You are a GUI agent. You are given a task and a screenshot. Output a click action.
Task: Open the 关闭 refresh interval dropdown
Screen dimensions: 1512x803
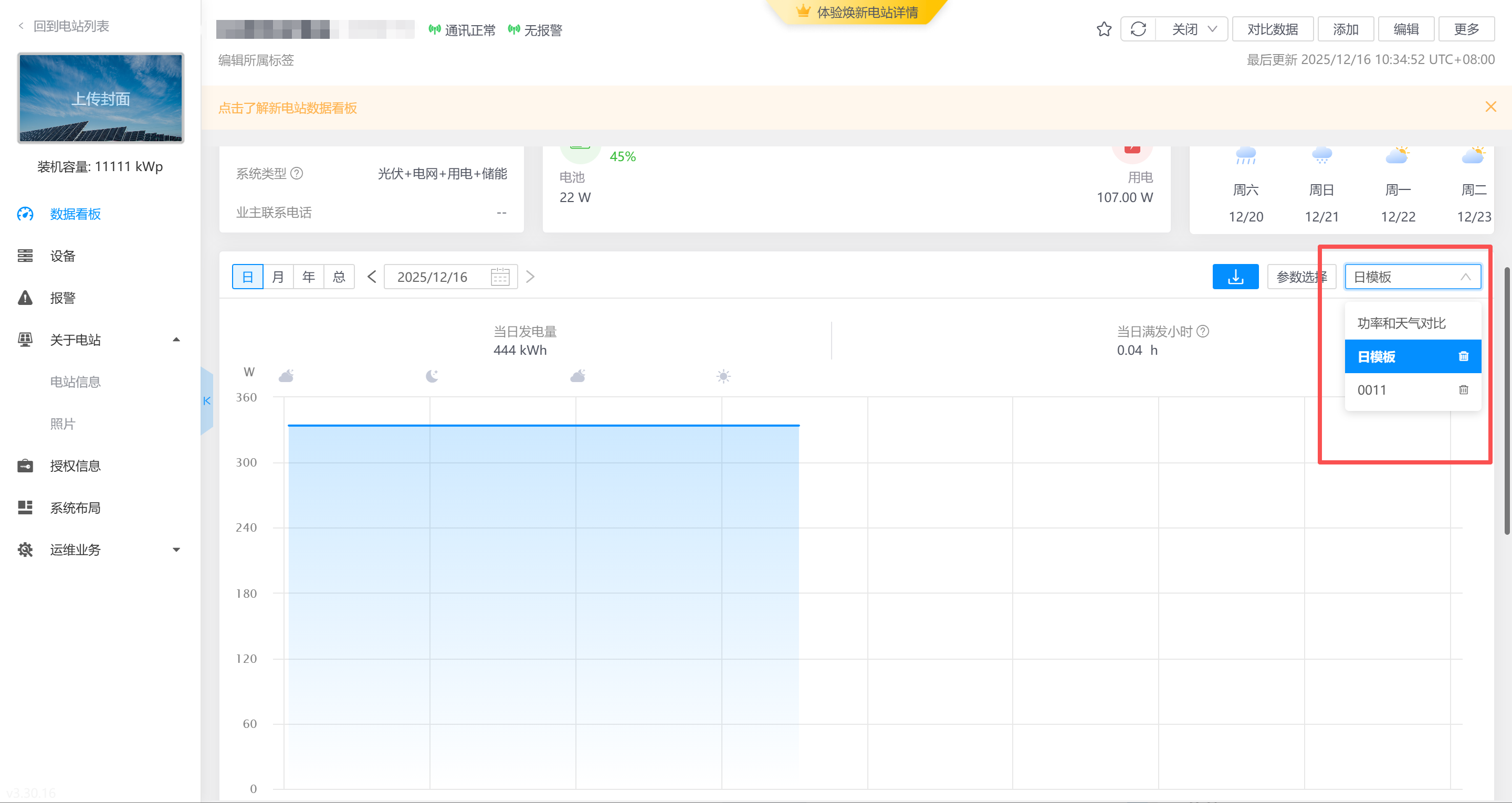1192,29
